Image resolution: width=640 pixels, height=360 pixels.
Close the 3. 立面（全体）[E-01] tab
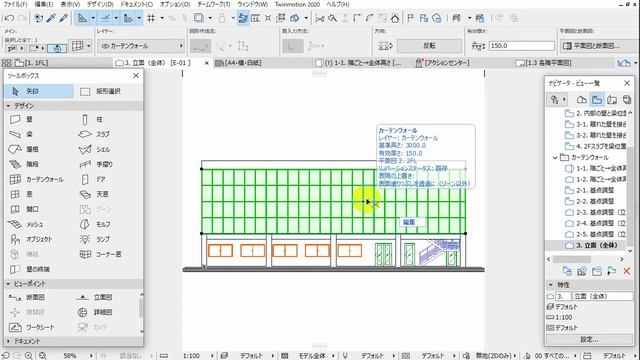point(207,63)
